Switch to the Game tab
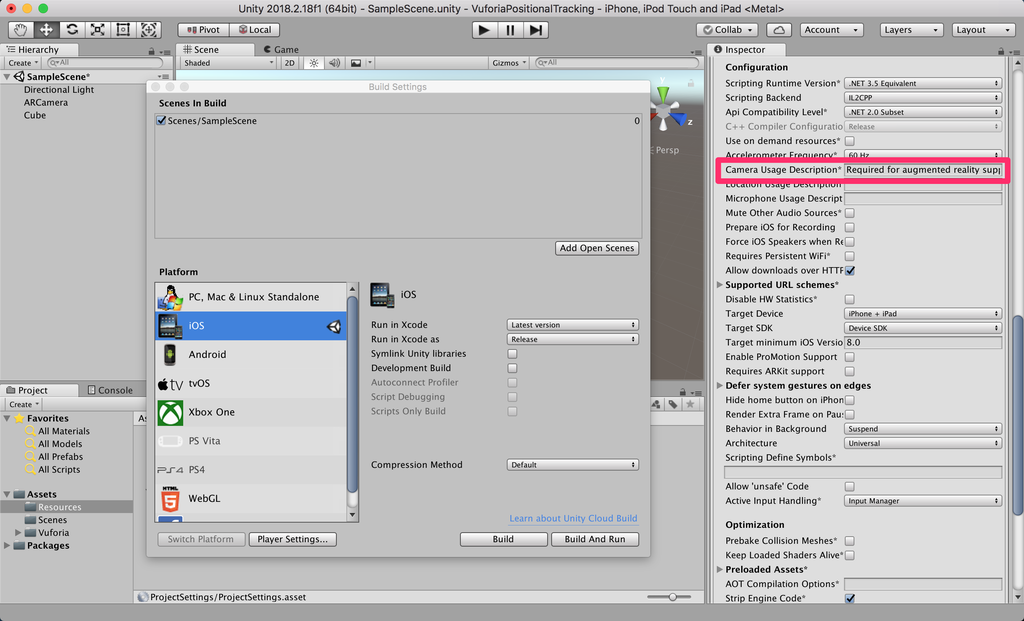Image resolution: width=1024 pixels, height=621 pixels. tap(281, 49)
